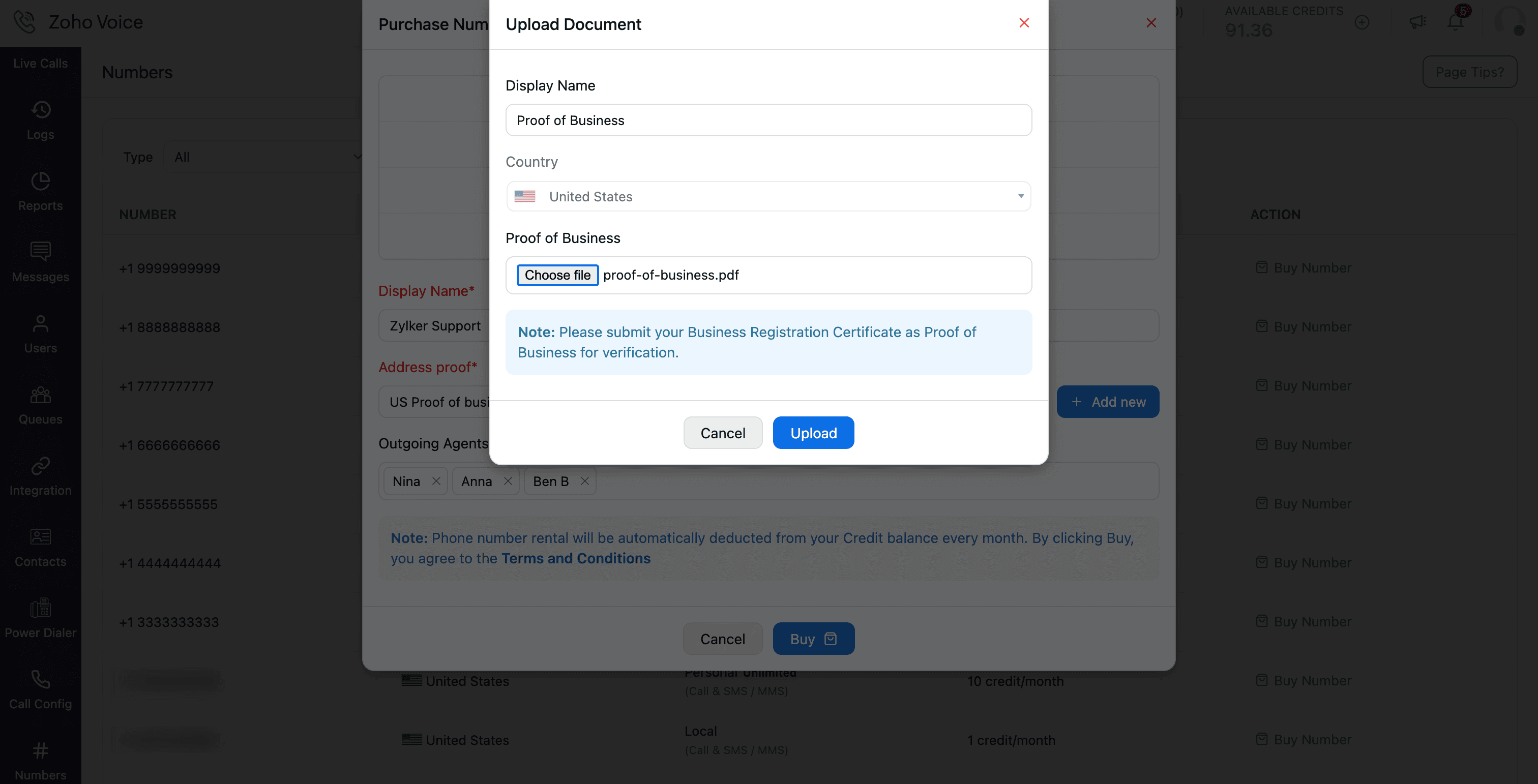This screenshot has height=784, width=1538.
Task: Click the Upload button
Action: (813, 433)
